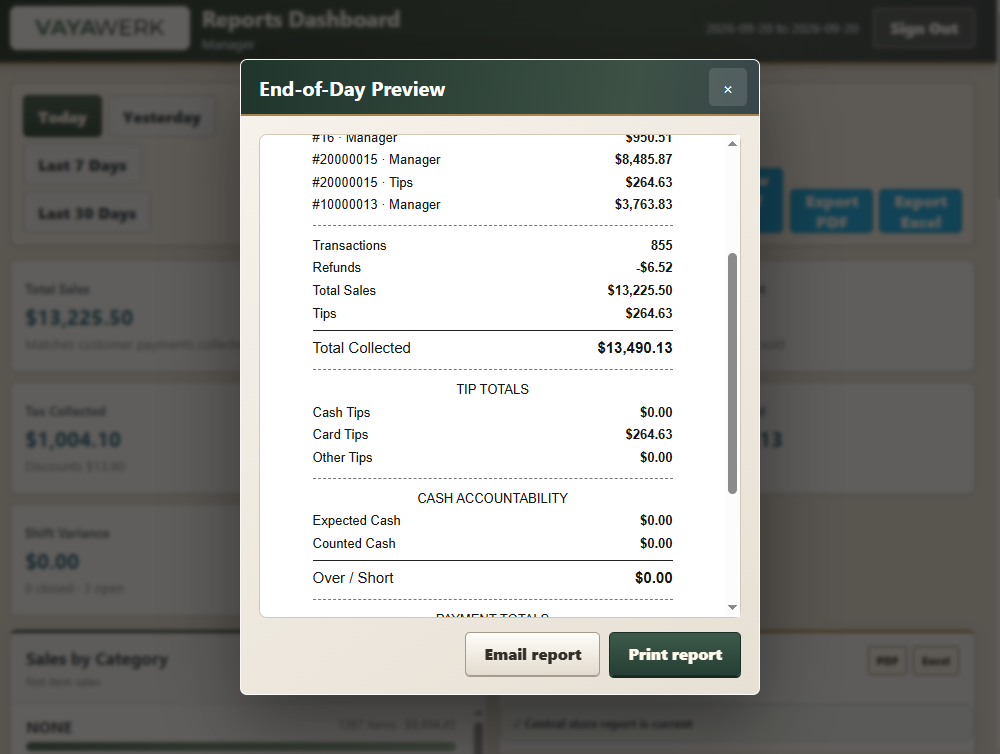Image resolution: width=1000 pixels, height=754 pixels.
Task: Click the NONE category progress bar
Action: (x=241, y=746)
